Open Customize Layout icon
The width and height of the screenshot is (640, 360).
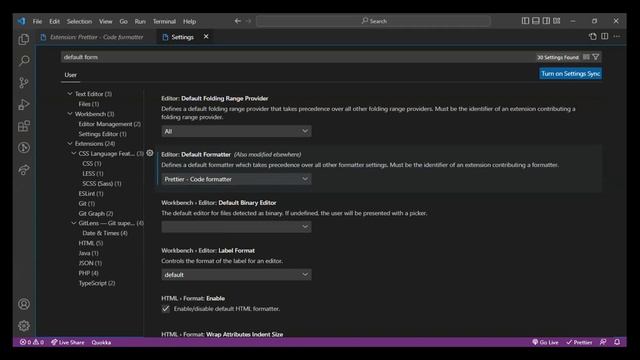(x=557, y=21)
